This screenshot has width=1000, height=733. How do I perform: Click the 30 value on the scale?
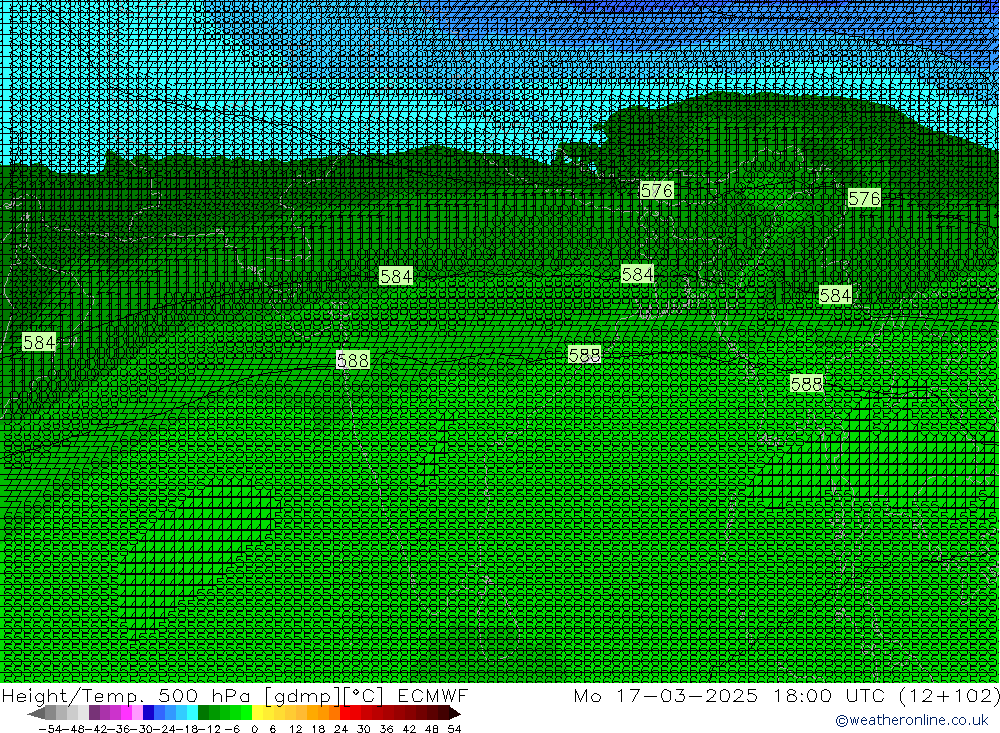[364, 729]
